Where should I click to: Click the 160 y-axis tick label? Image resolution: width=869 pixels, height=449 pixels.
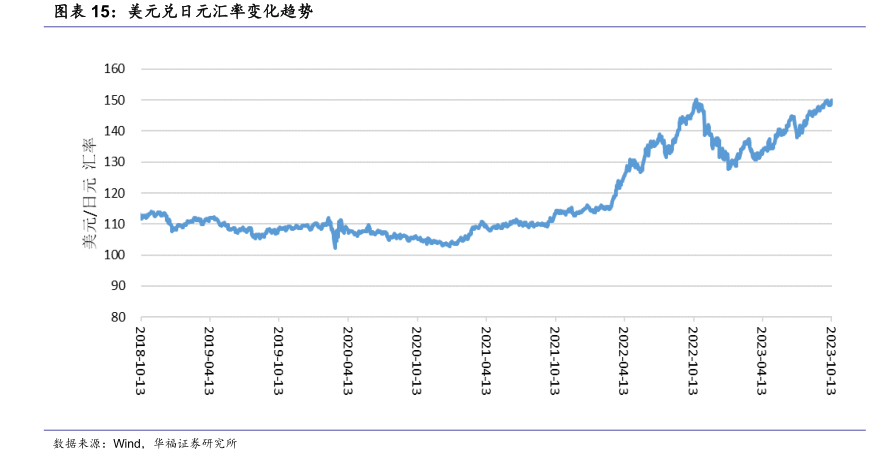[x=114, y=69]
